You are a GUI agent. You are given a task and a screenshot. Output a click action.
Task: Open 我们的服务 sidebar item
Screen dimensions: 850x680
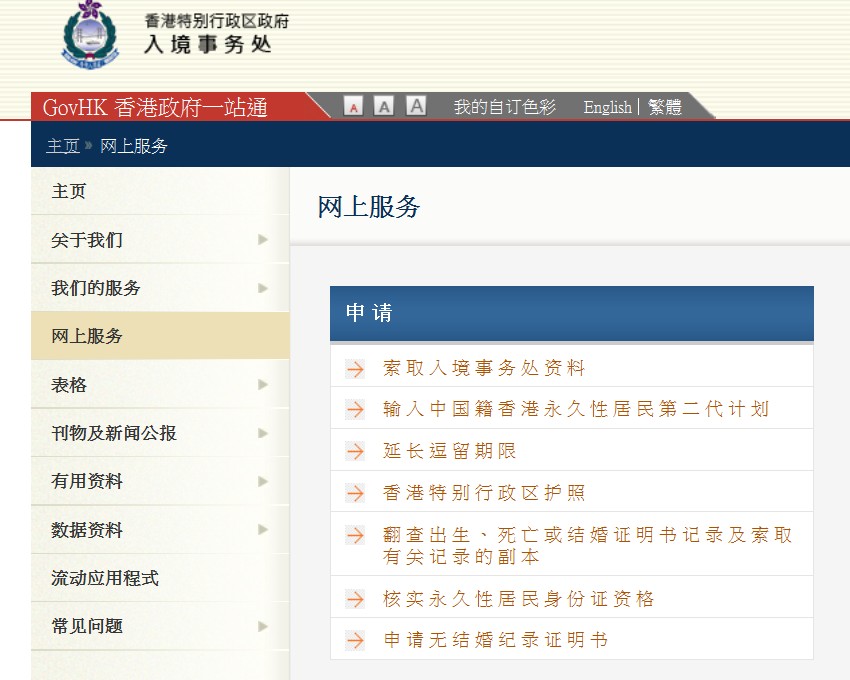(160, 288)
